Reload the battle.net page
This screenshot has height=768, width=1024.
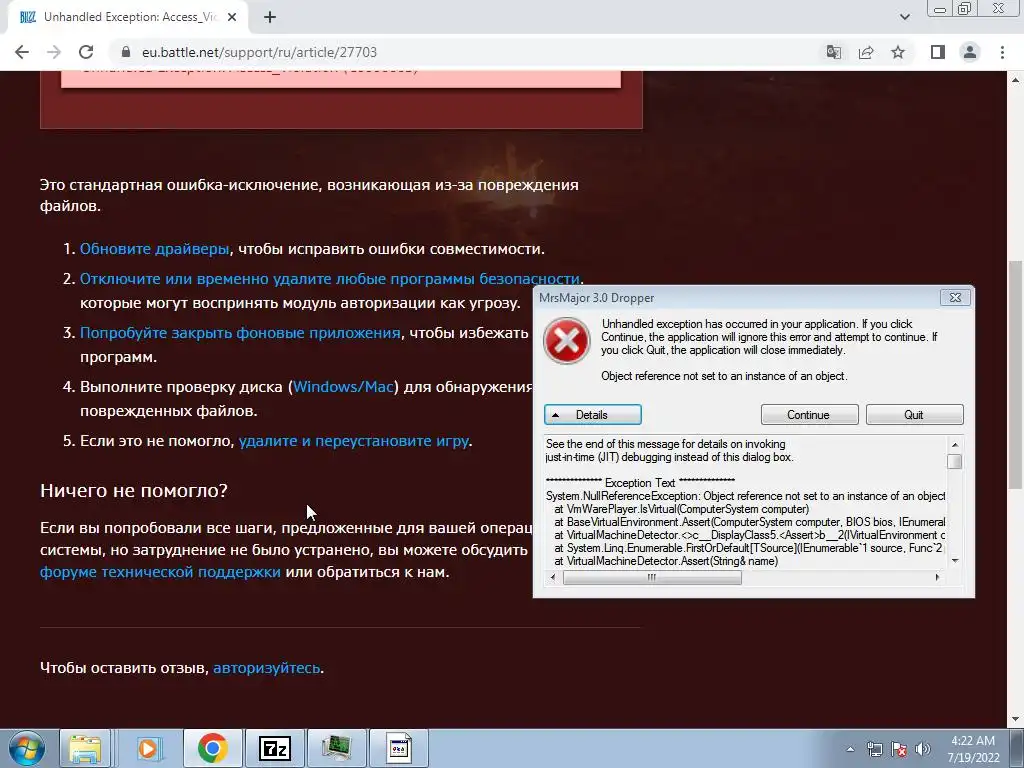86,52
